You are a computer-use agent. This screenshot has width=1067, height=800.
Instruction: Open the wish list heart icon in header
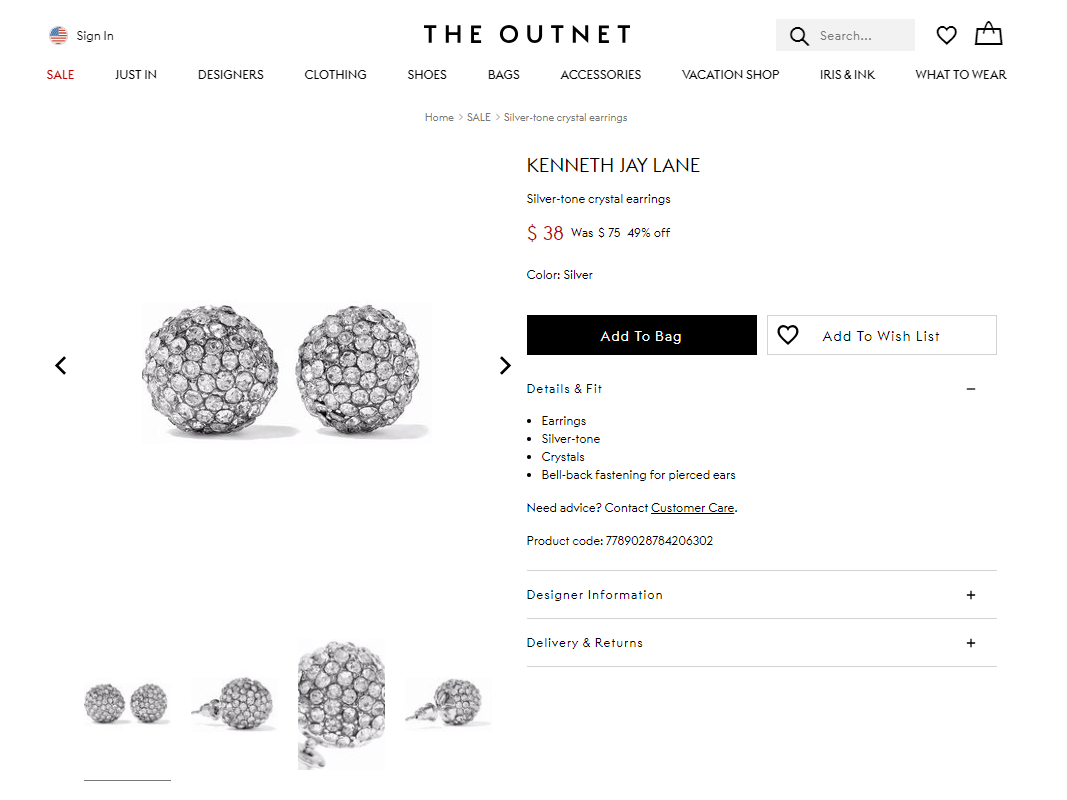click(x=947, y=35)
